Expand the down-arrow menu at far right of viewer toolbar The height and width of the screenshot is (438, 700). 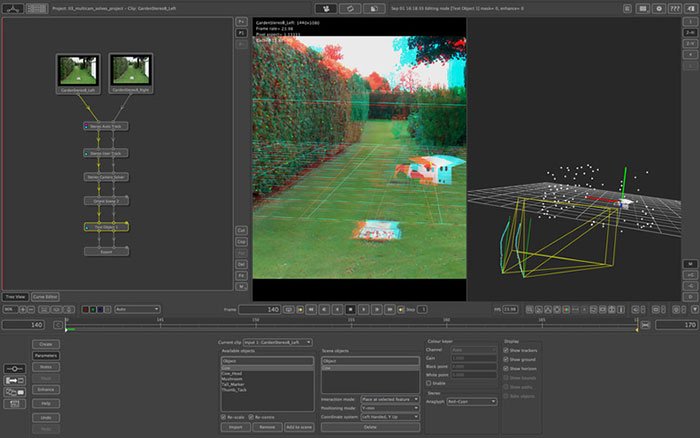pos(695,309)
